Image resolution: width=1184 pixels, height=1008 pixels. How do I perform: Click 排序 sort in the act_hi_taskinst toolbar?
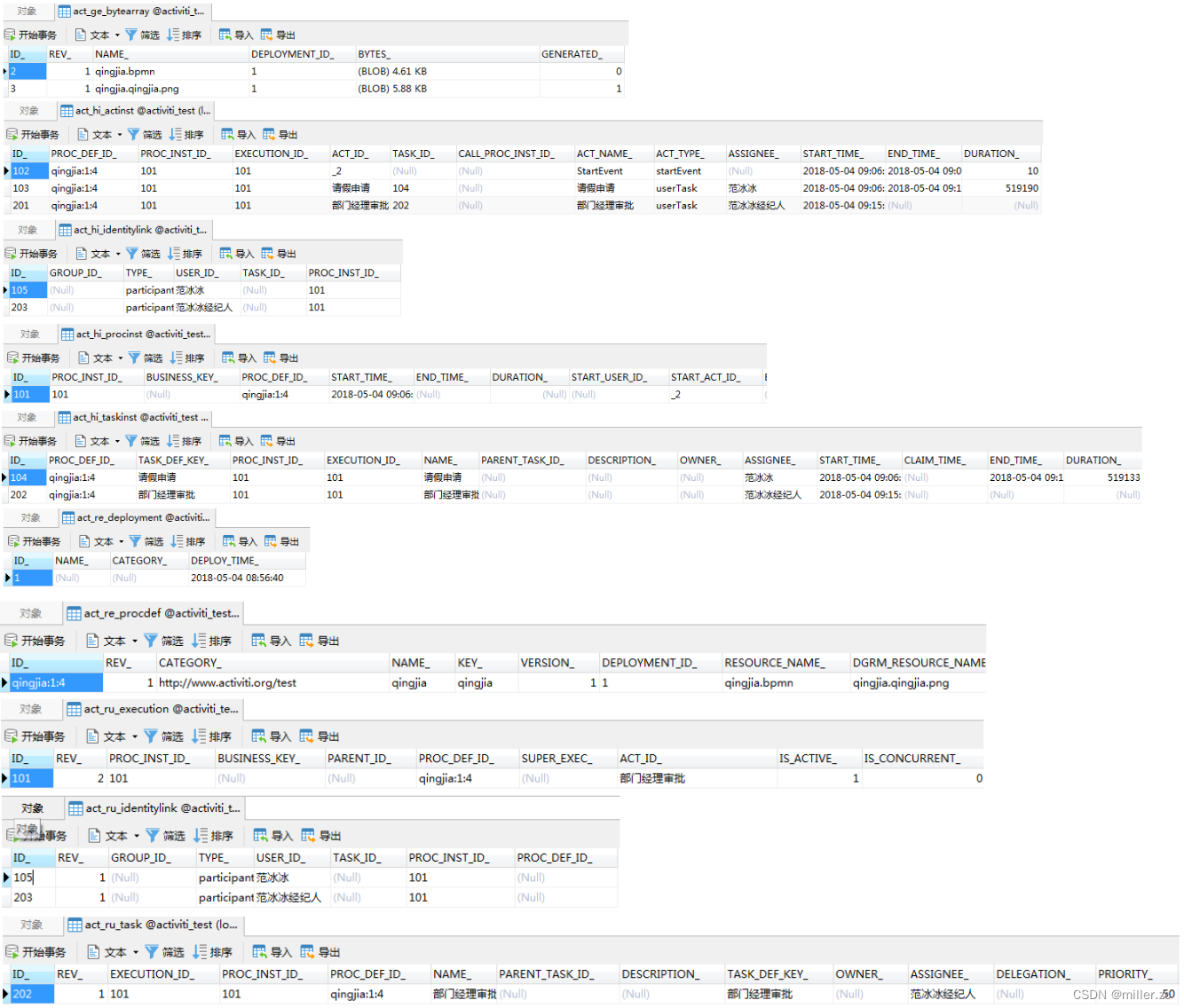185,441
